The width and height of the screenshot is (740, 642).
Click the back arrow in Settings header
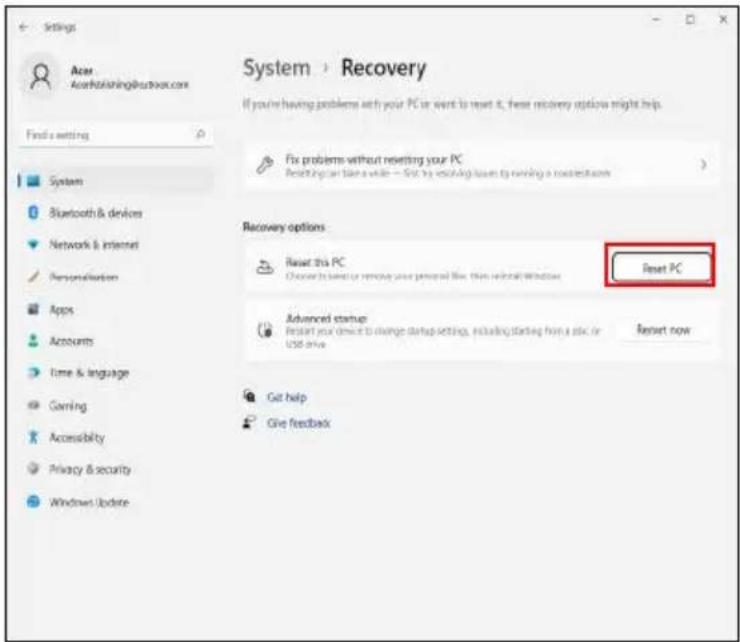click(x=23, y=27)
